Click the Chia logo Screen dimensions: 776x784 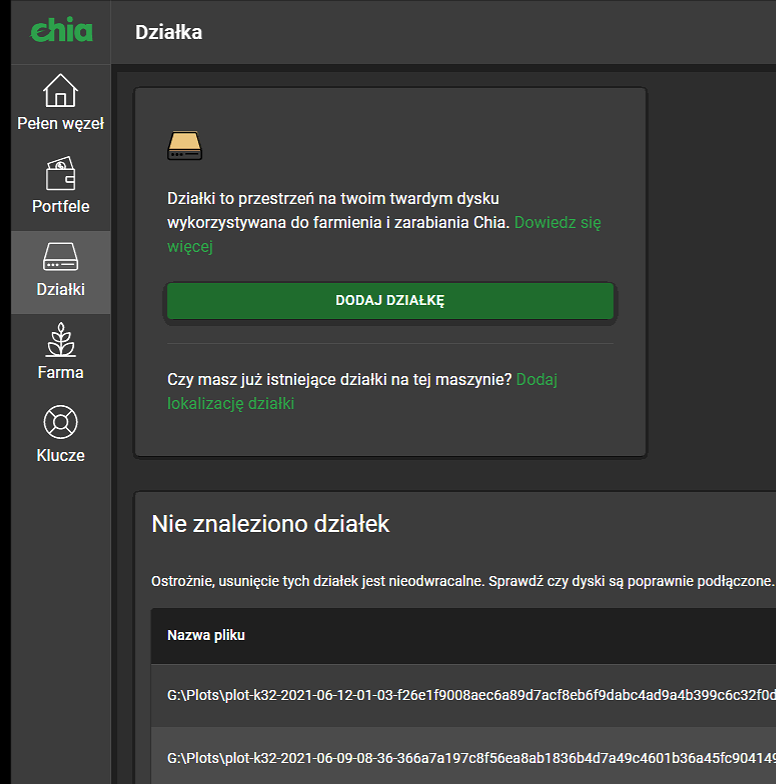pos(61,30)
